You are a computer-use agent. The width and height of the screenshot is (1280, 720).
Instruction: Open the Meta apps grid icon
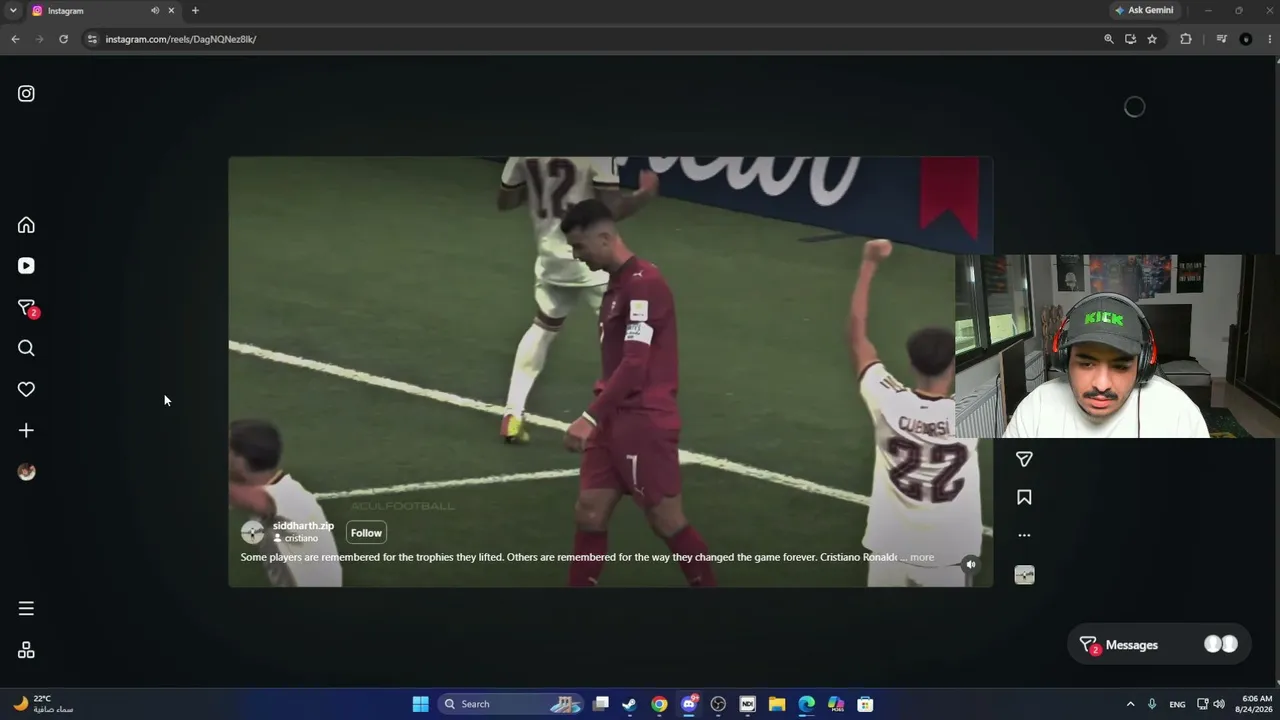[x=26, y=650]
